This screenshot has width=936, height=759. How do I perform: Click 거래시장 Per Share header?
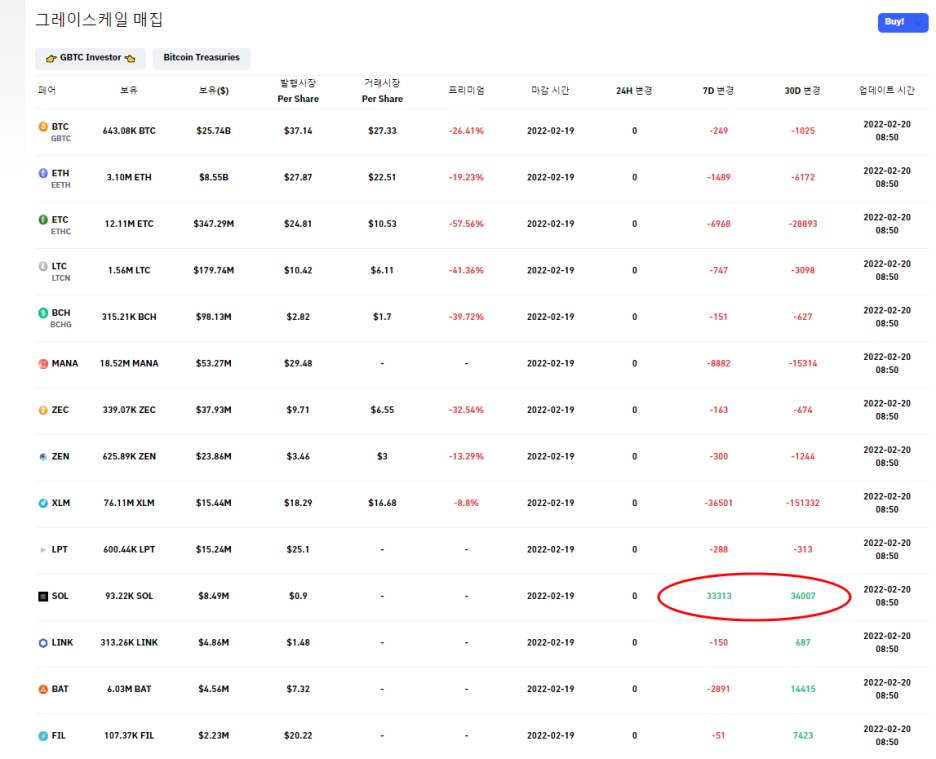(x=382, y=91)
